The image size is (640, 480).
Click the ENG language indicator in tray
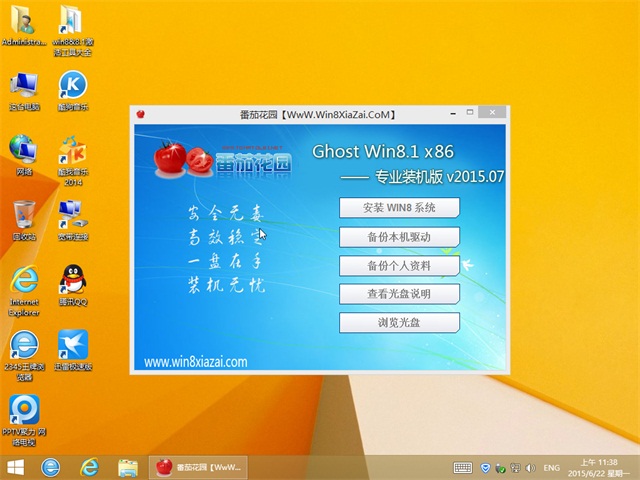pyautogui.click(x=551, y=467)
